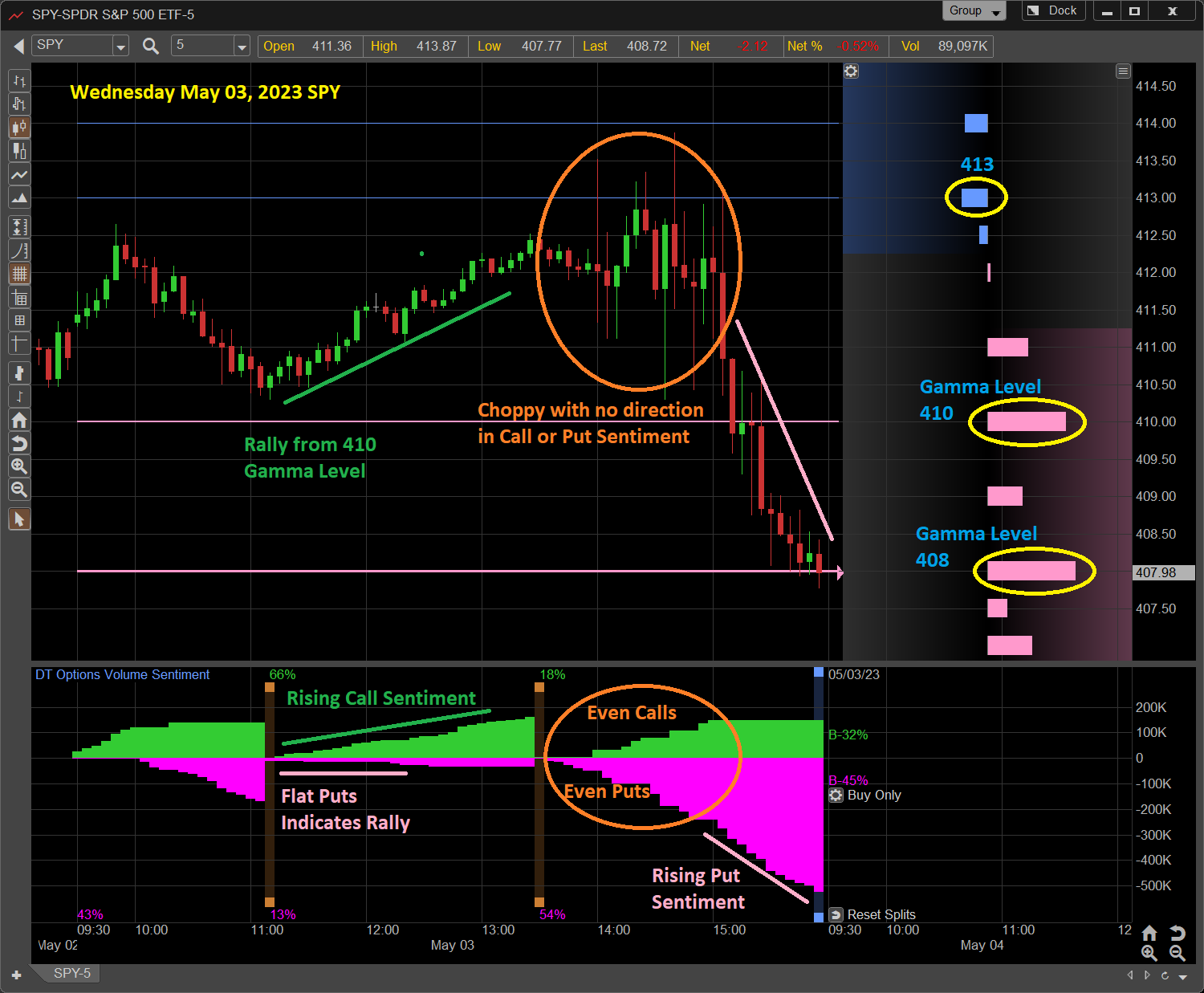The image size is (1204, 993).
Task: Click the DT Options Volume Sentiment label
Action: tap(122, 674)
